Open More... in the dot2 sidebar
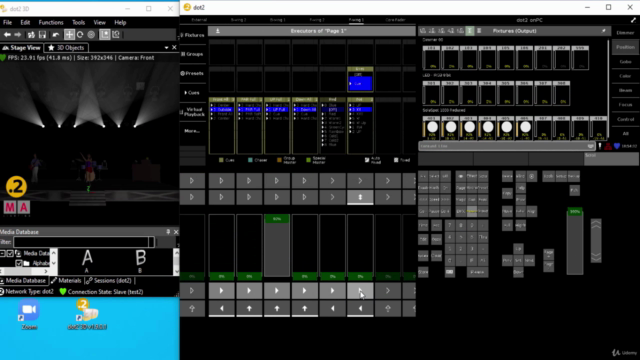This screenshot has height=360, width=640. [x=193, y=131]
